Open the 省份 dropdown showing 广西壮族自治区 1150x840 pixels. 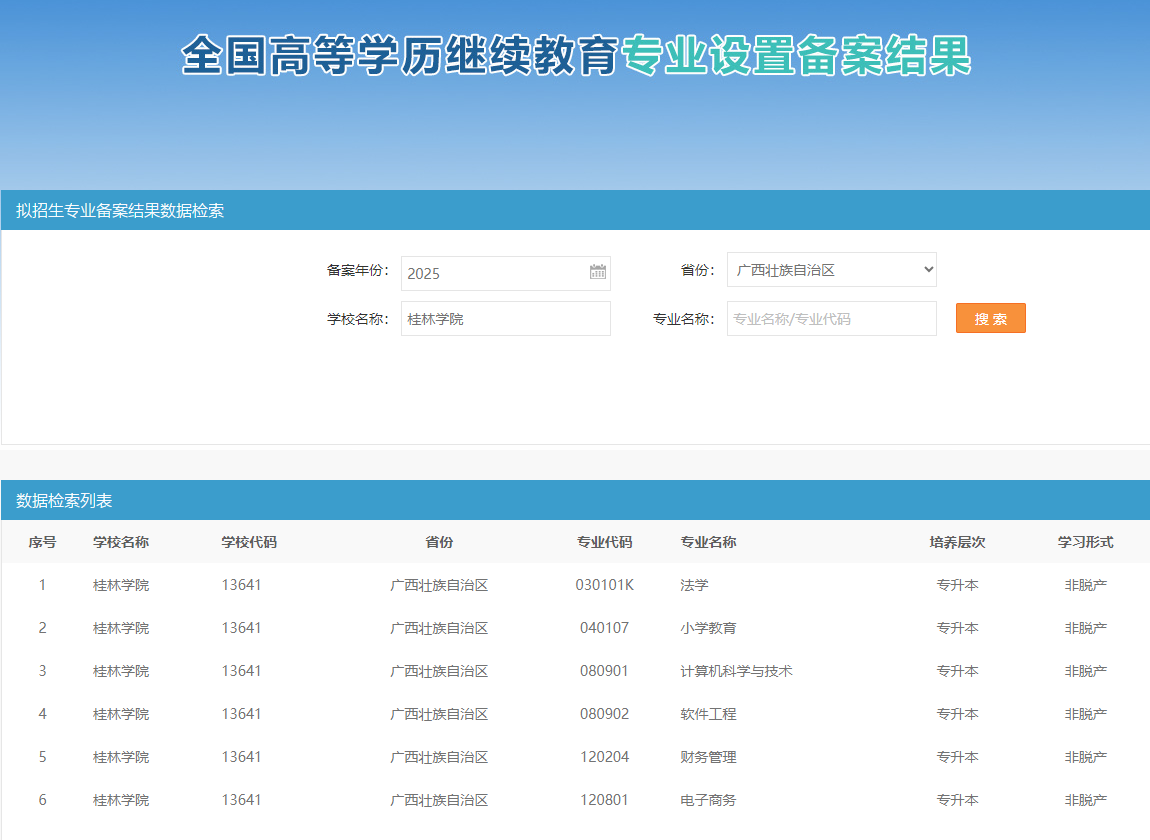(x=831, y=270)
